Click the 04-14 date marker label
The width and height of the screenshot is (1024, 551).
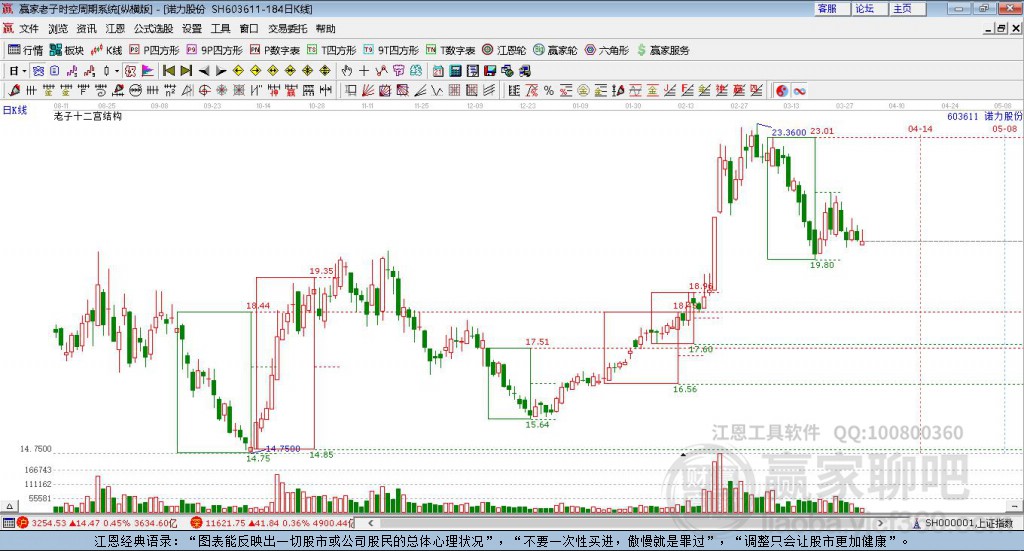coord(920,129)
